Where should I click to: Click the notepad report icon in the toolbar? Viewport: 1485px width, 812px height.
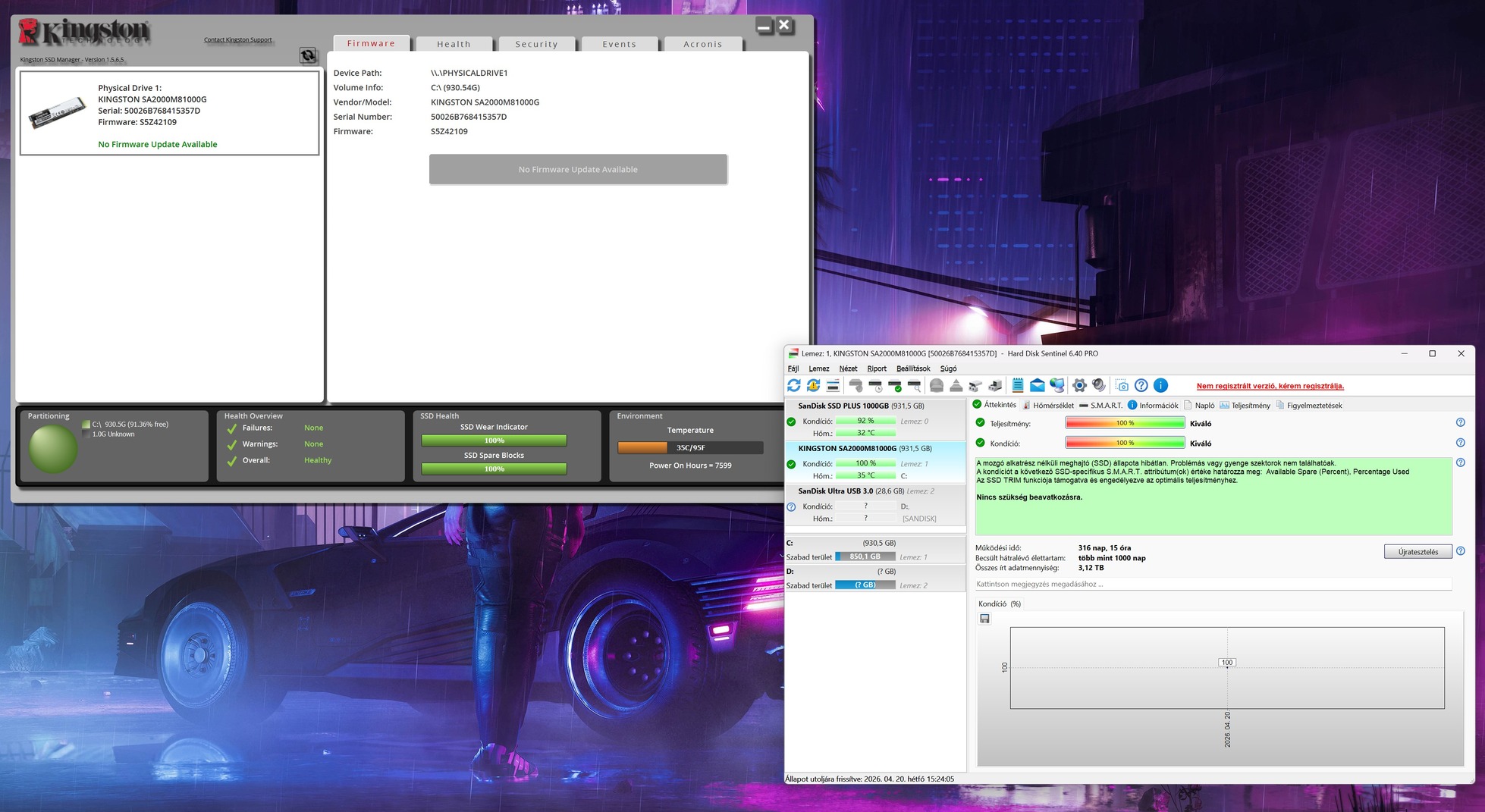1018,386
